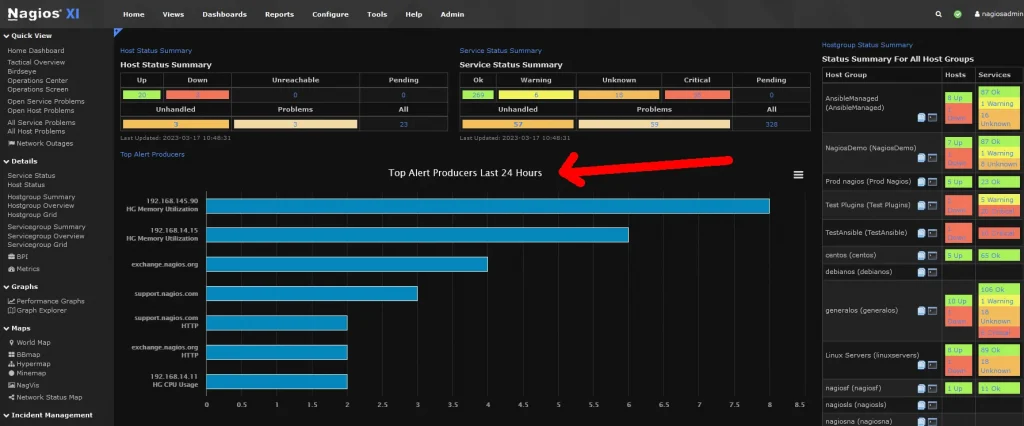Click the 65 Ok services cell for centos
The width and height of the screenshot is (1024, 426).
pos(999,255)
